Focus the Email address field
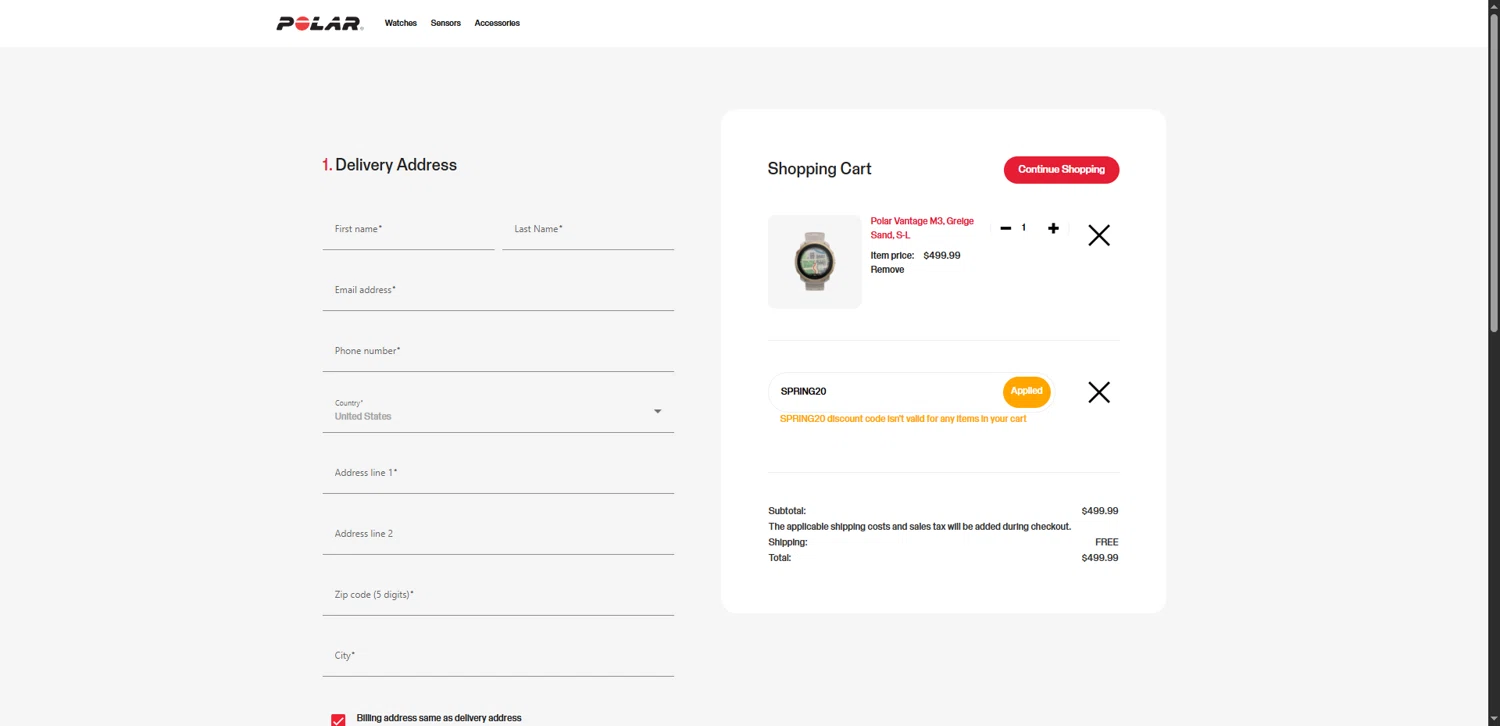This screenshot has height=726, width=1500. (x=498, y=291)
